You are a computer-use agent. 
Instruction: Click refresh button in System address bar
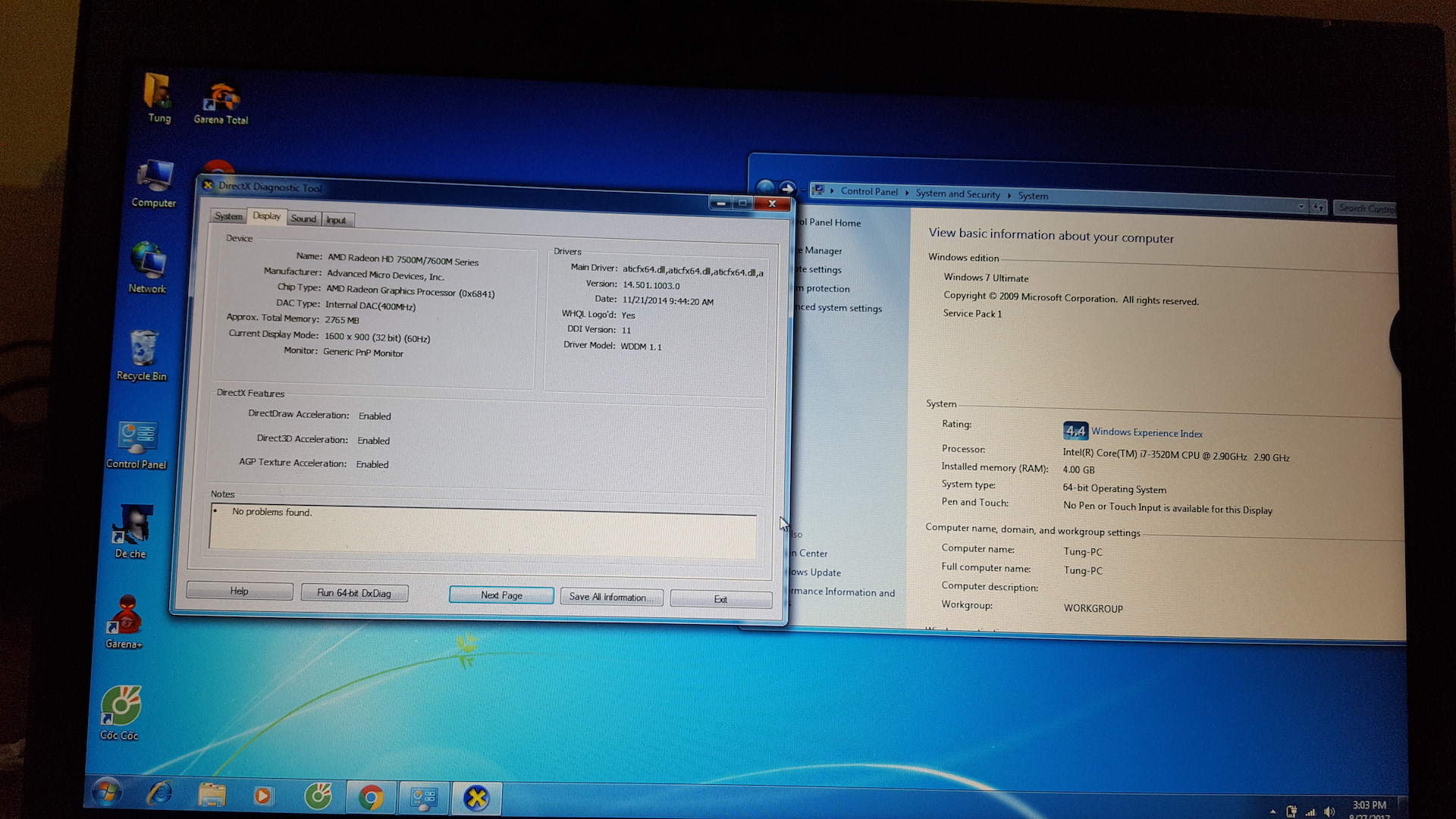pos(1319,206)
